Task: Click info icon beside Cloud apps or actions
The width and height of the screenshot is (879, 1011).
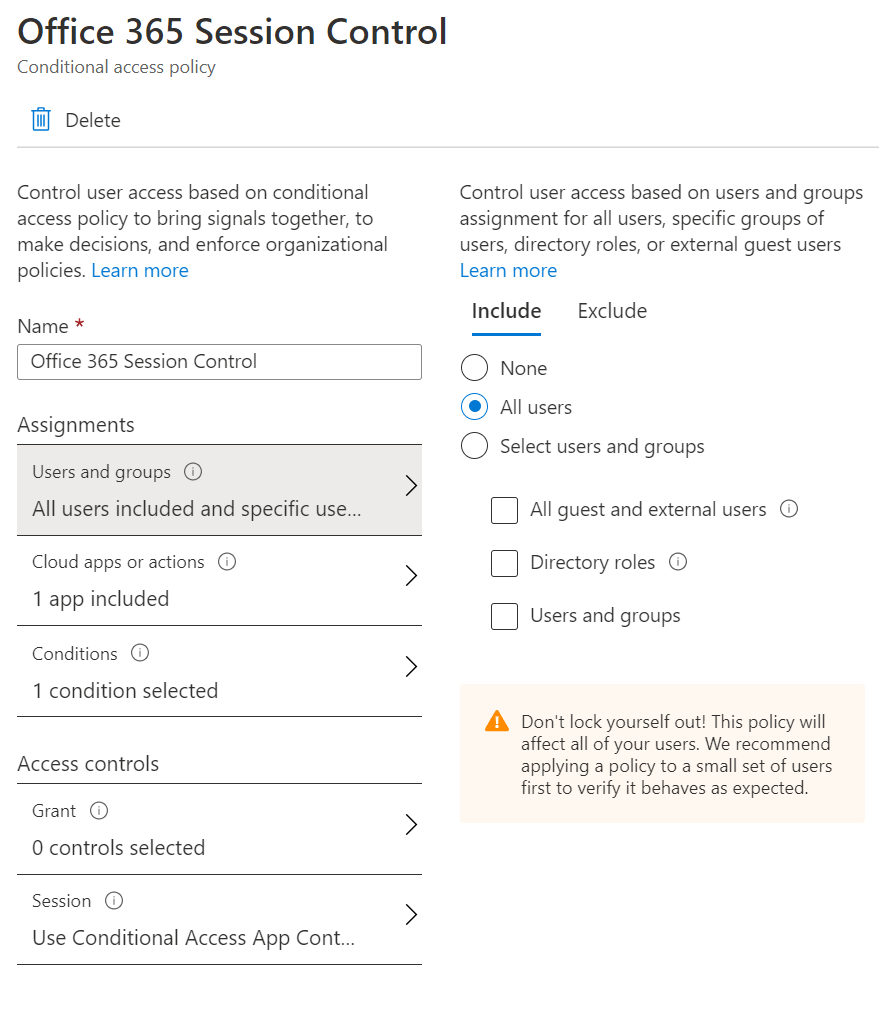Action: pos(227,562)
